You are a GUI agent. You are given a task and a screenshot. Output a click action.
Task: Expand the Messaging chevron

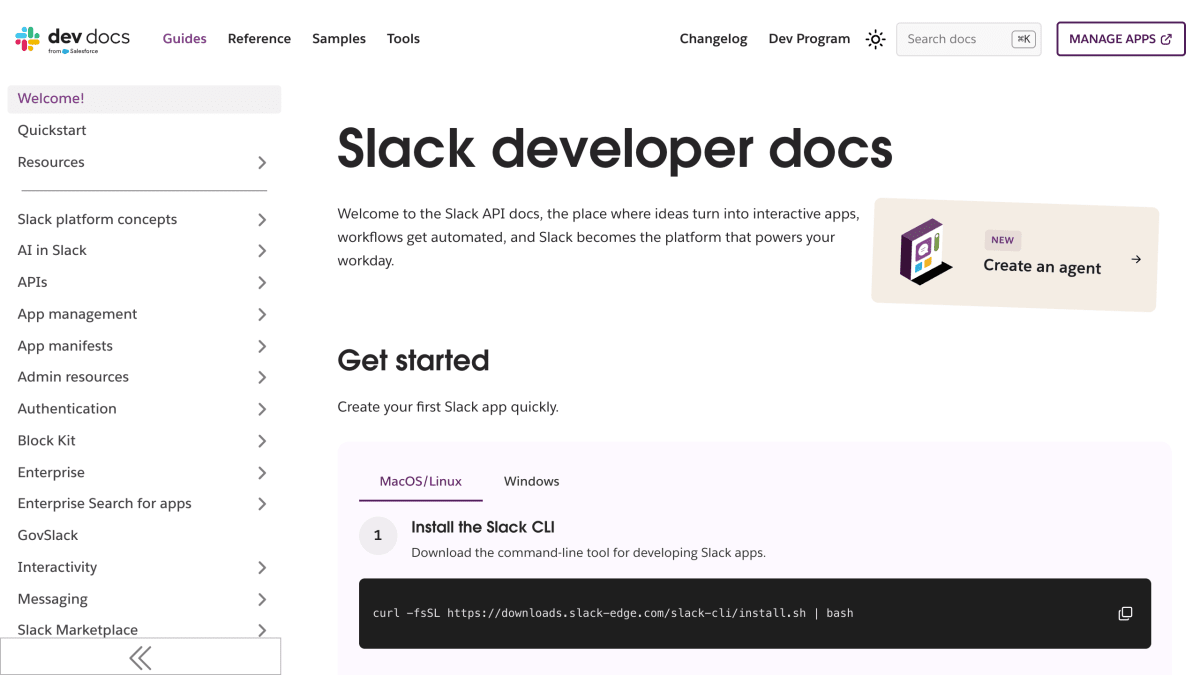tap(262, 600)
